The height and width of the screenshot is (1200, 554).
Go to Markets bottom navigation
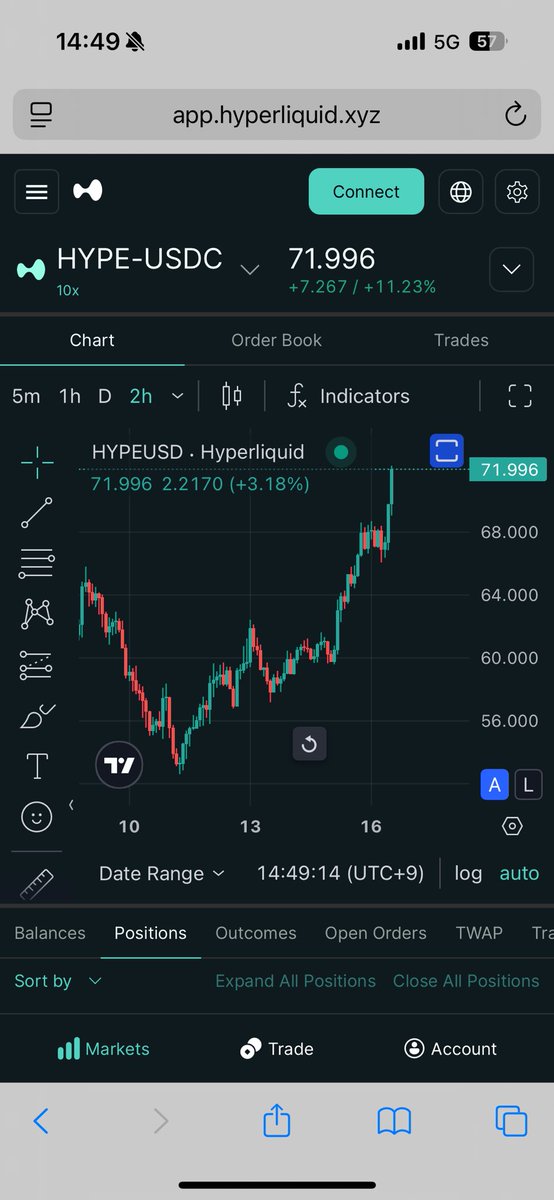pyautogui.click(x=103, y=1049)
